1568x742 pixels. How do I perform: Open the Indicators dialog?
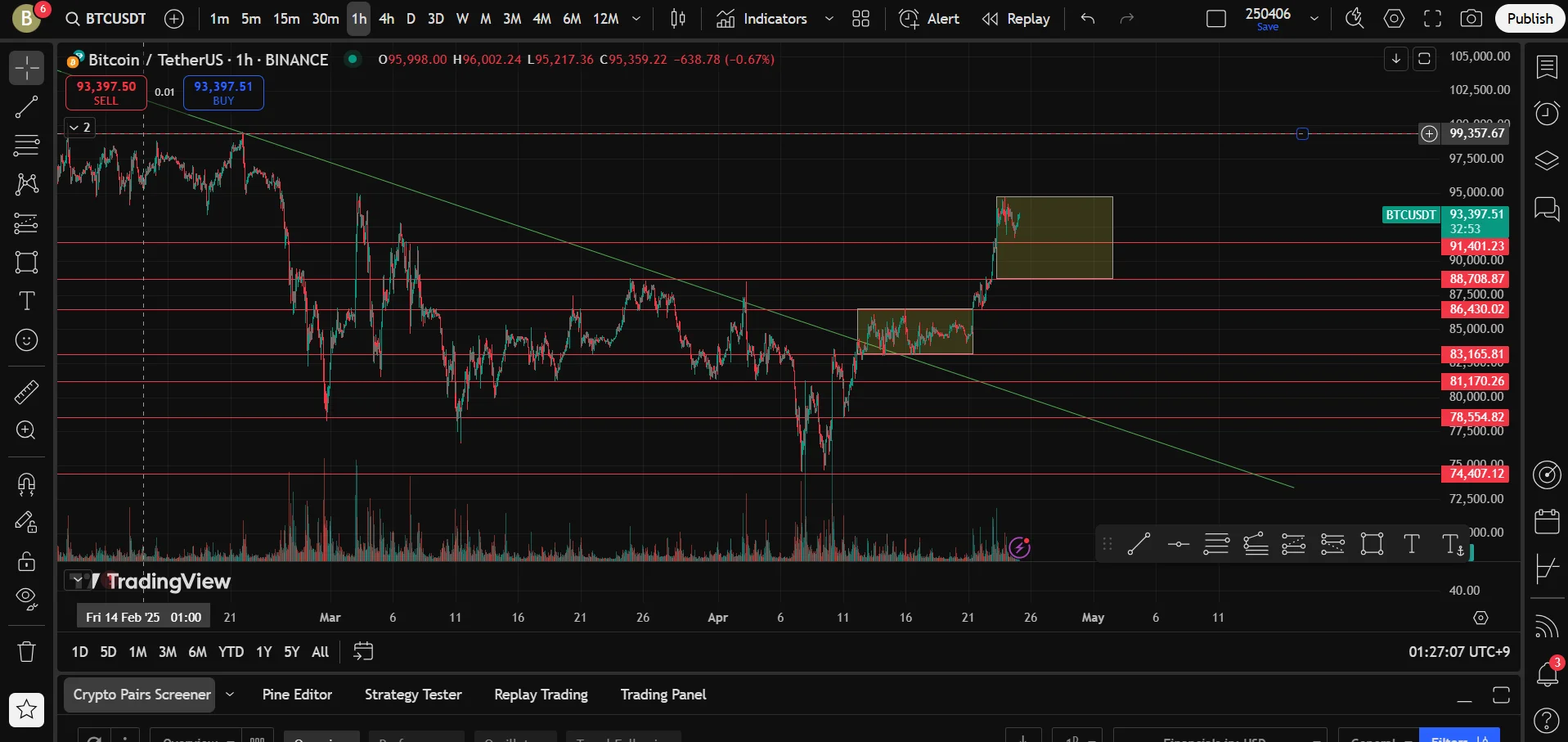click(762, 19)
